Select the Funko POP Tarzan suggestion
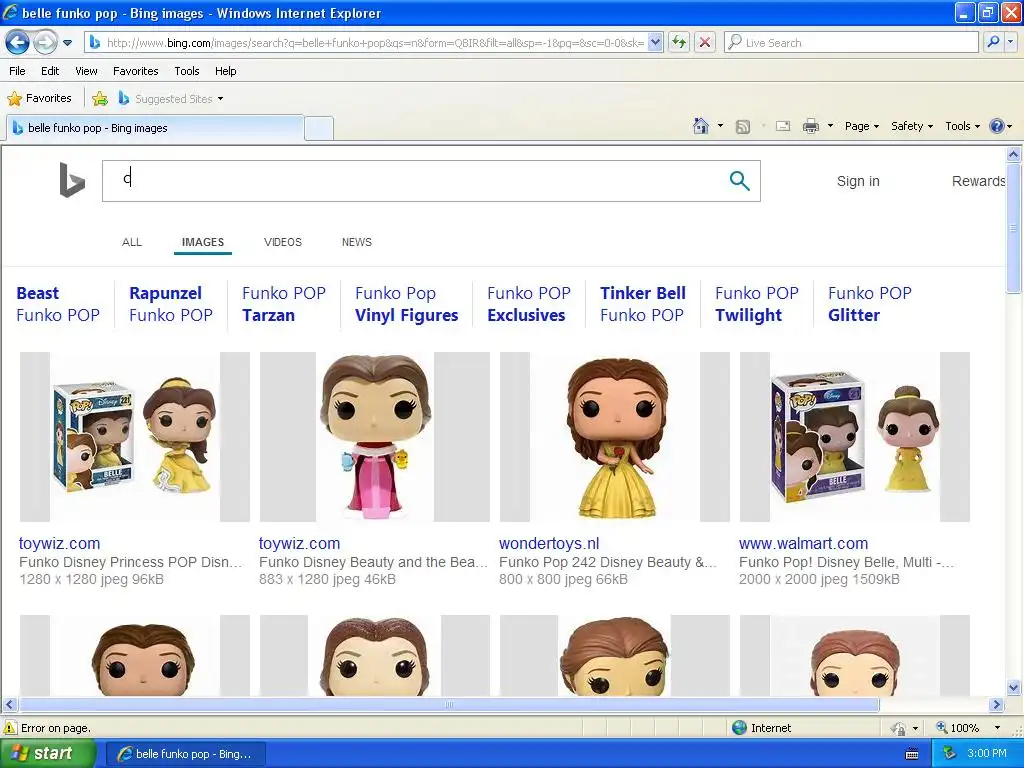 tap(284, 304)
